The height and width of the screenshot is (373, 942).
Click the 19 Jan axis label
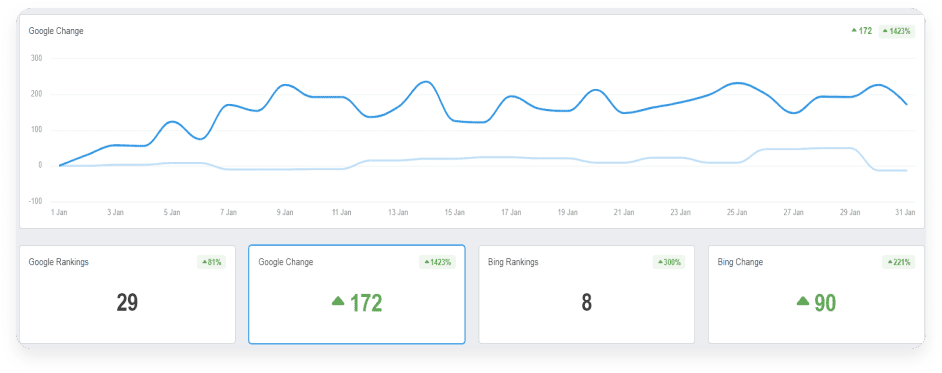568,213
